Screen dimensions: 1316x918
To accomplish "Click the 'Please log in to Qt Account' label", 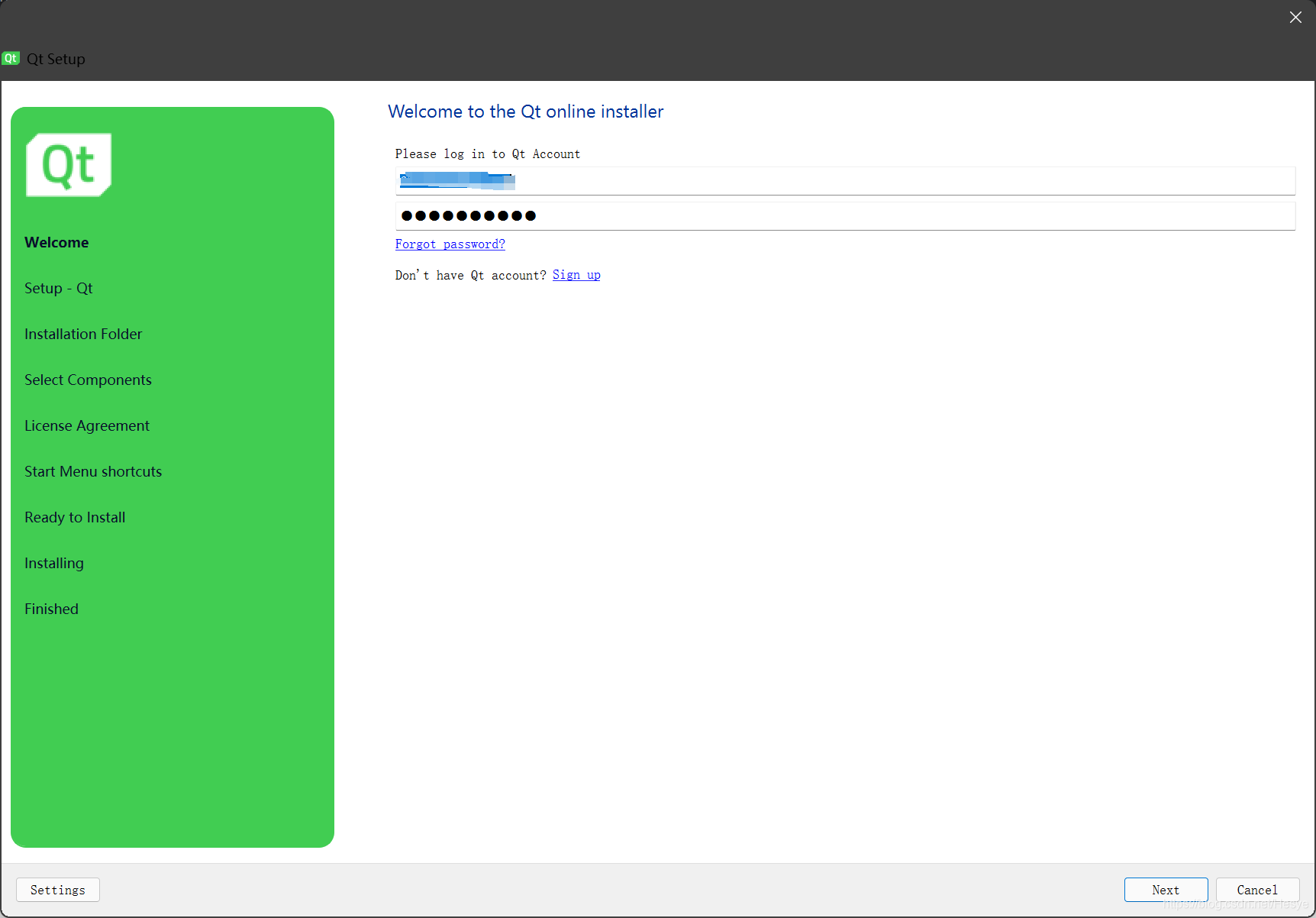I will click(488, 154).
